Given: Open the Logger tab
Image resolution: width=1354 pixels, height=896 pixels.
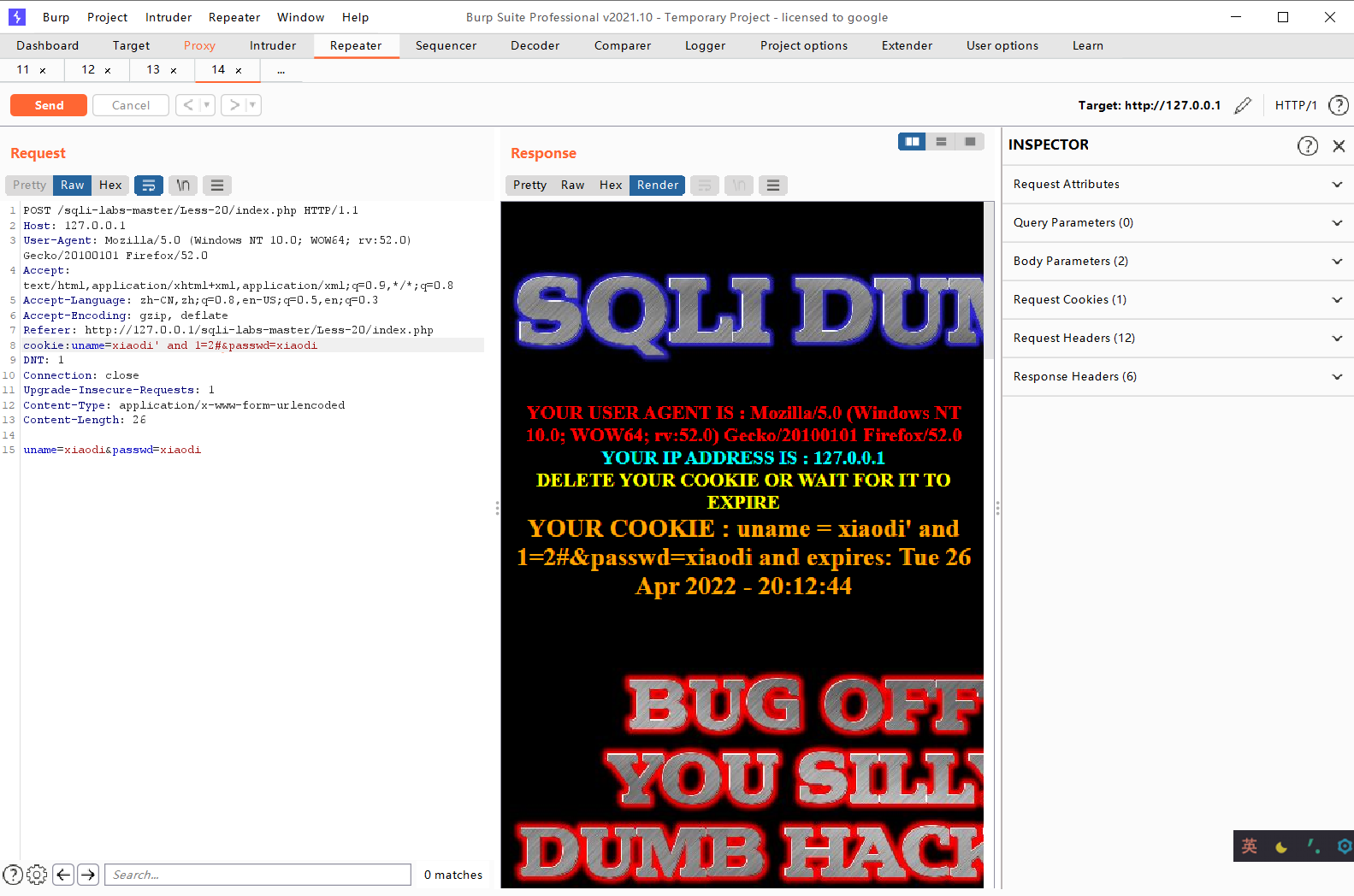Looking at the screenshot, I should [705, 45].
